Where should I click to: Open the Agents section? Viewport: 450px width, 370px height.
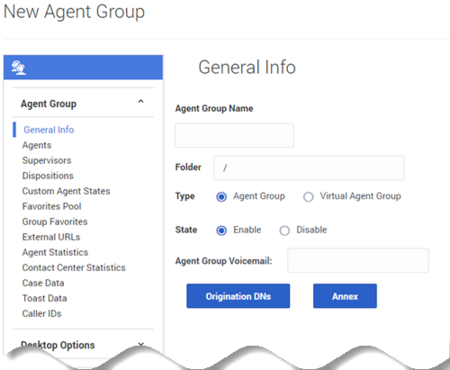tap(37, 145)
